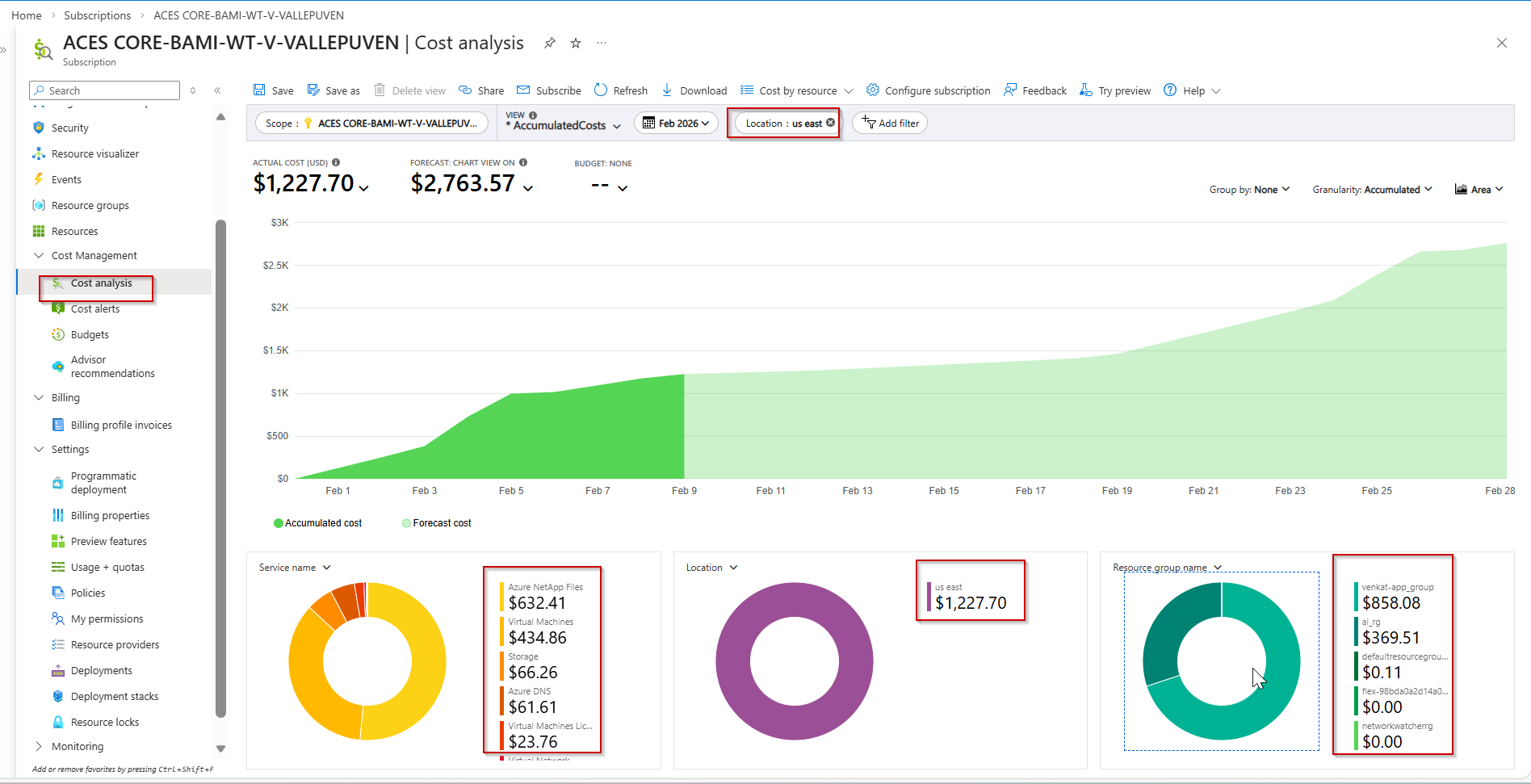
Task: Click the Add filter button
Action: coord(890,124)
